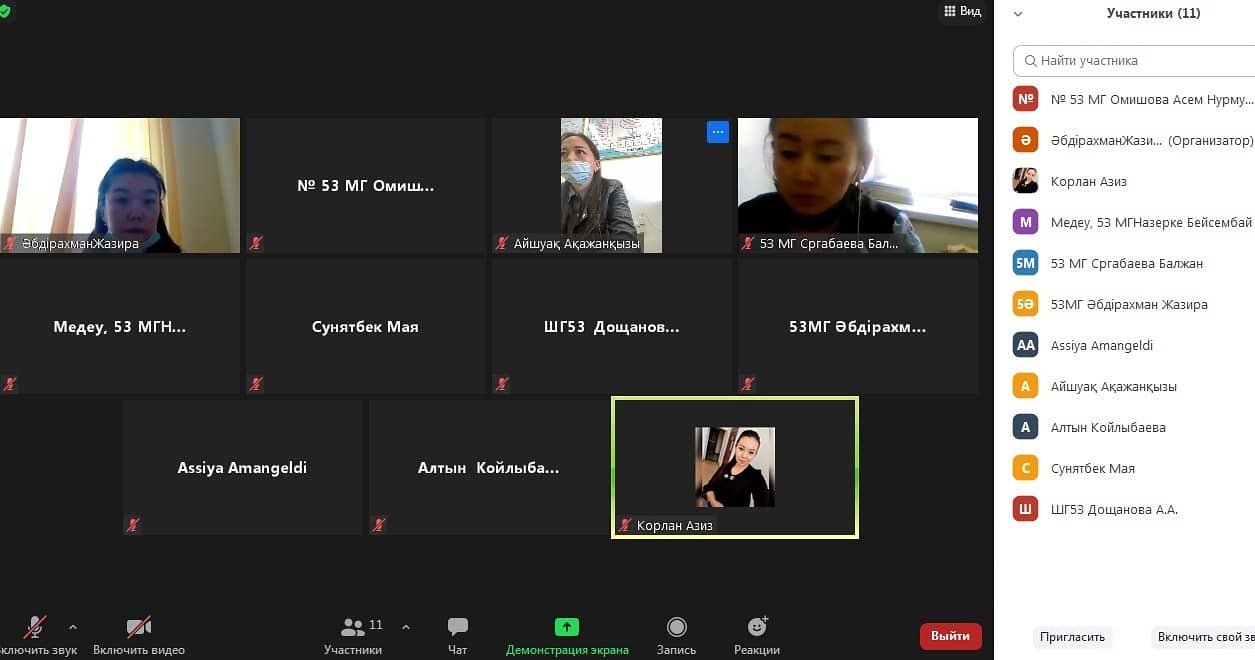Click the green encryption shield icon
The image size is (1255, 660).
pyautogui.click(x=5, y=11)
